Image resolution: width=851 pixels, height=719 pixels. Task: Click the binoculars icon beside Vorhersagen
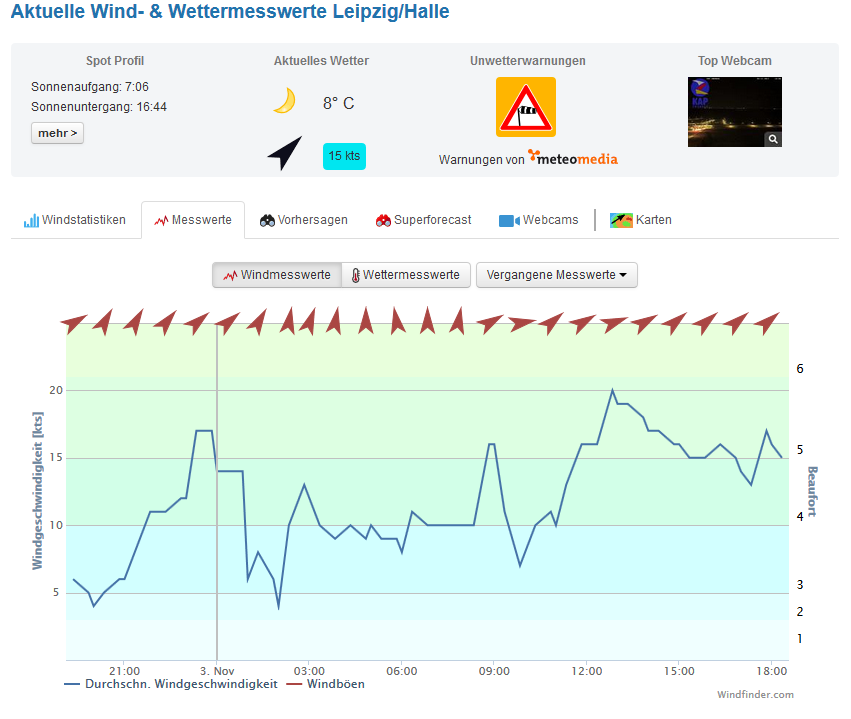pos(267,220)
